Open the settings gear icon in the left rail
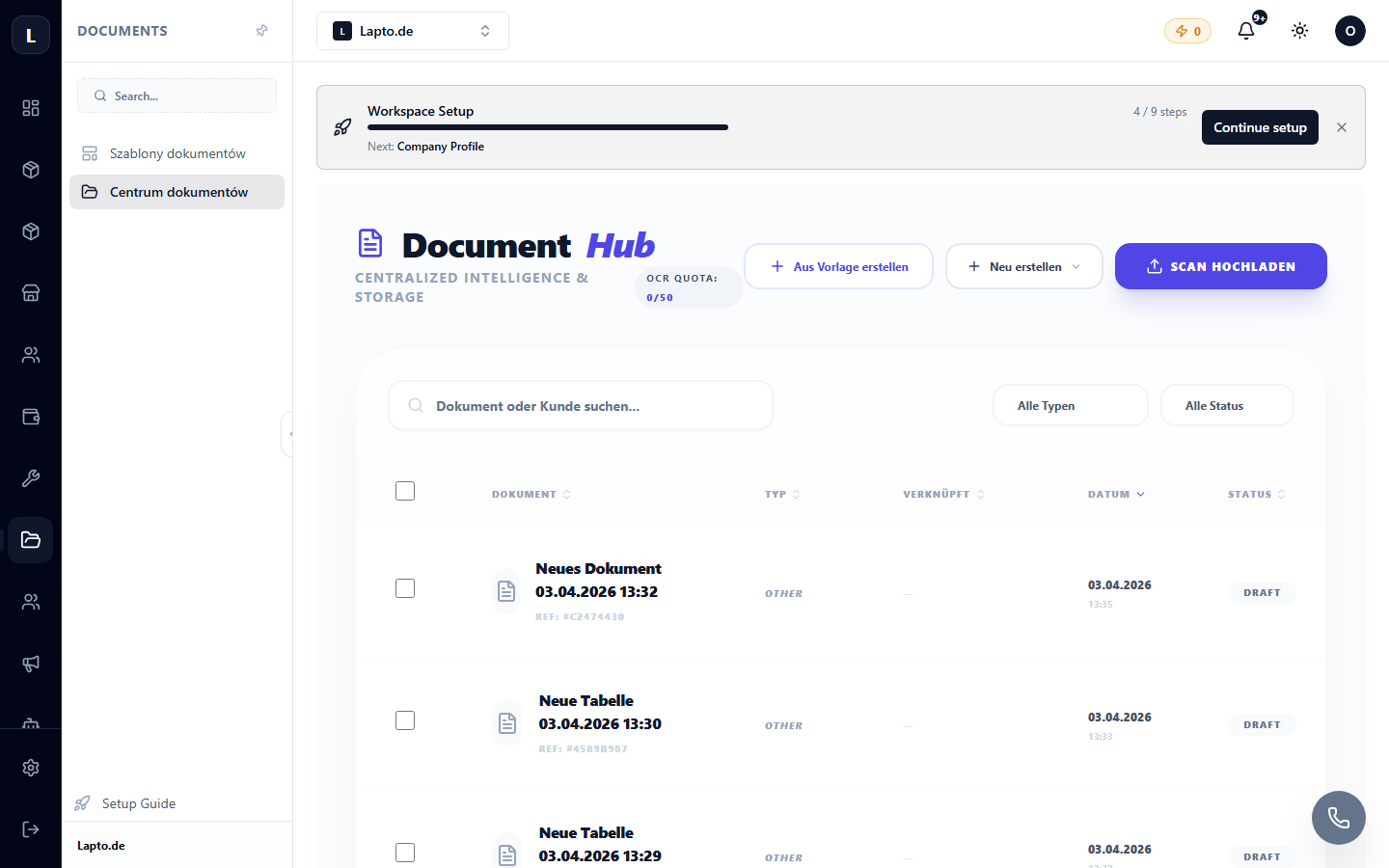Screen dimensions: 1389x868 click(x=31, y=768)
